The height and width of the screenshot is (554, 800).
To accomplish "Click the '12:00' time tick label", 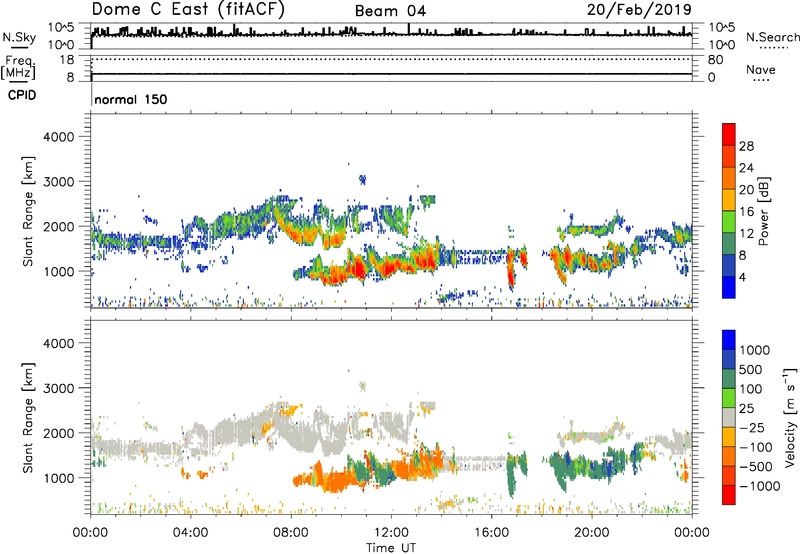I will pos(391,533).
